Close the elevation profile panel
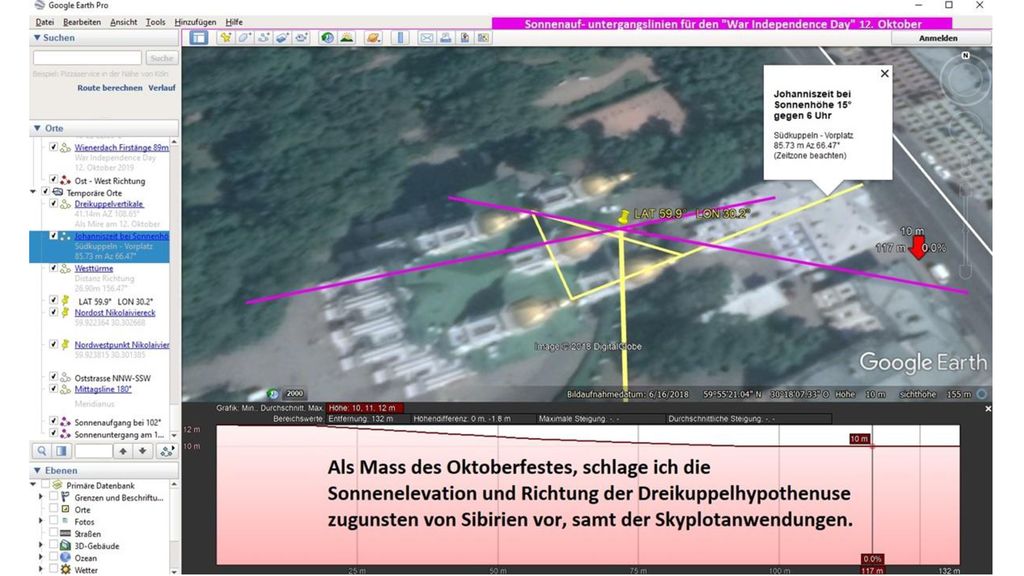Screen dimensions: 1024x576 [x=987, y=409]
